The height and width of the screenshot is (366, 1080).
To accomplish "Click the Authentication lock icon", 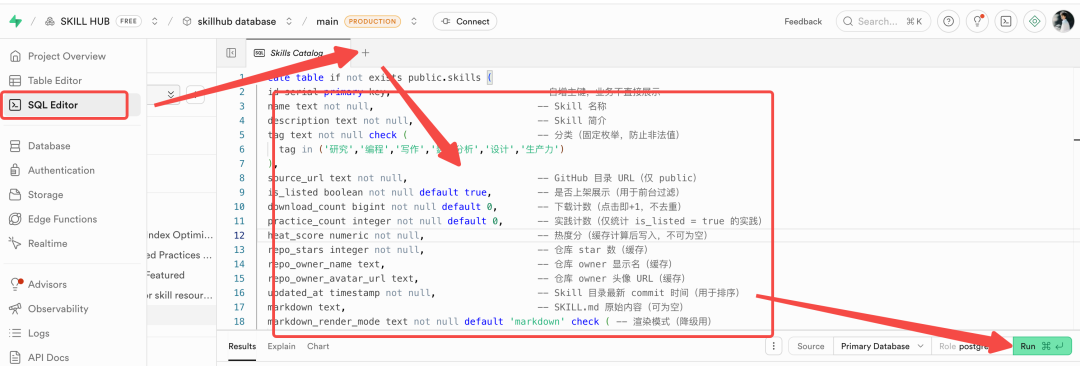I will (x=15, y=170).
